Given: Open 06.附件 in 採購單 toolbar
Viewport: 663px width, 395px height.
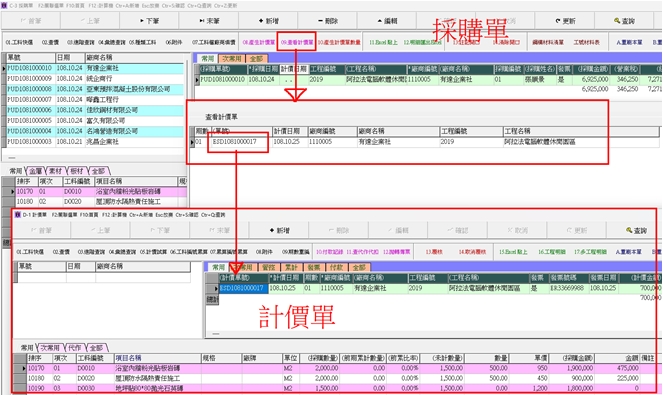Looking at the screenshot, I should pyautogui.click(x=174, y=42).
